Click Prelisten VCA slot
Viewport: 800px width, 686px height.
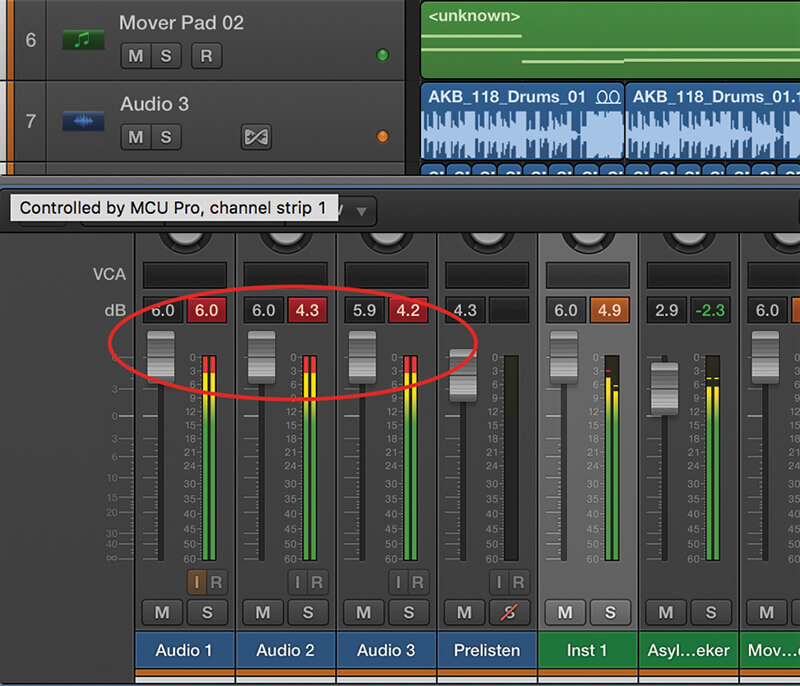tap(487, 275)
